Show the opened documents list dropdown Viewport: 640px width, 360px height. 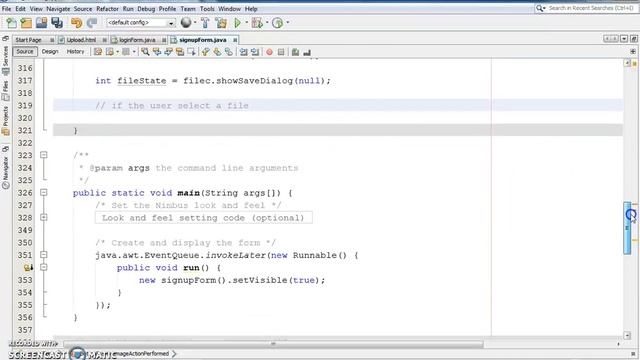pos(624,39)
